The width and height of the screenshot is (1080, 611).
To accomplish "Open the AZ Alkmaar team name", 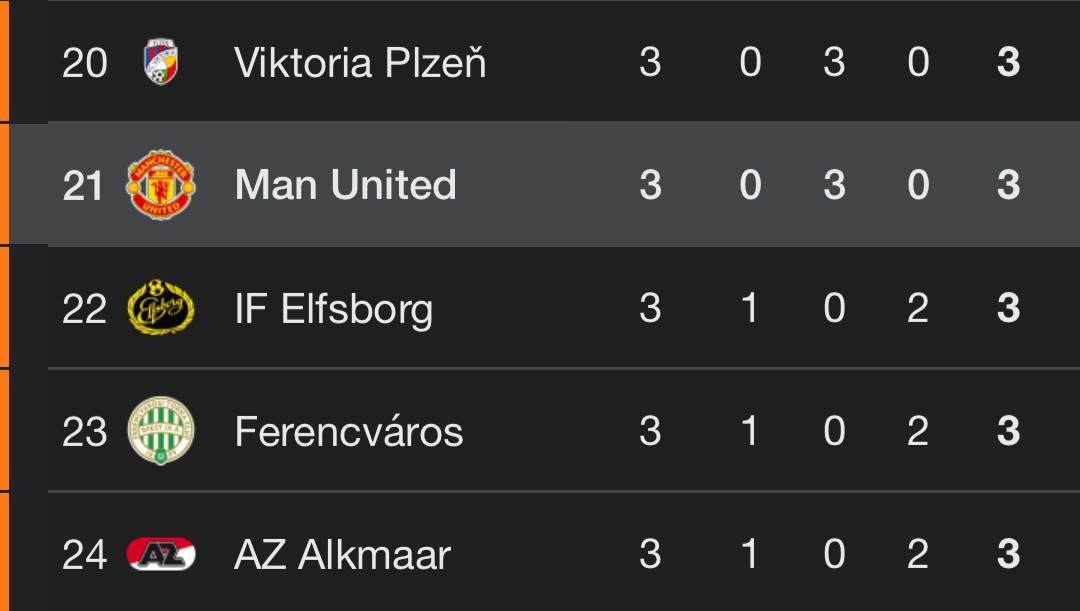I will (x=342, y=554).
